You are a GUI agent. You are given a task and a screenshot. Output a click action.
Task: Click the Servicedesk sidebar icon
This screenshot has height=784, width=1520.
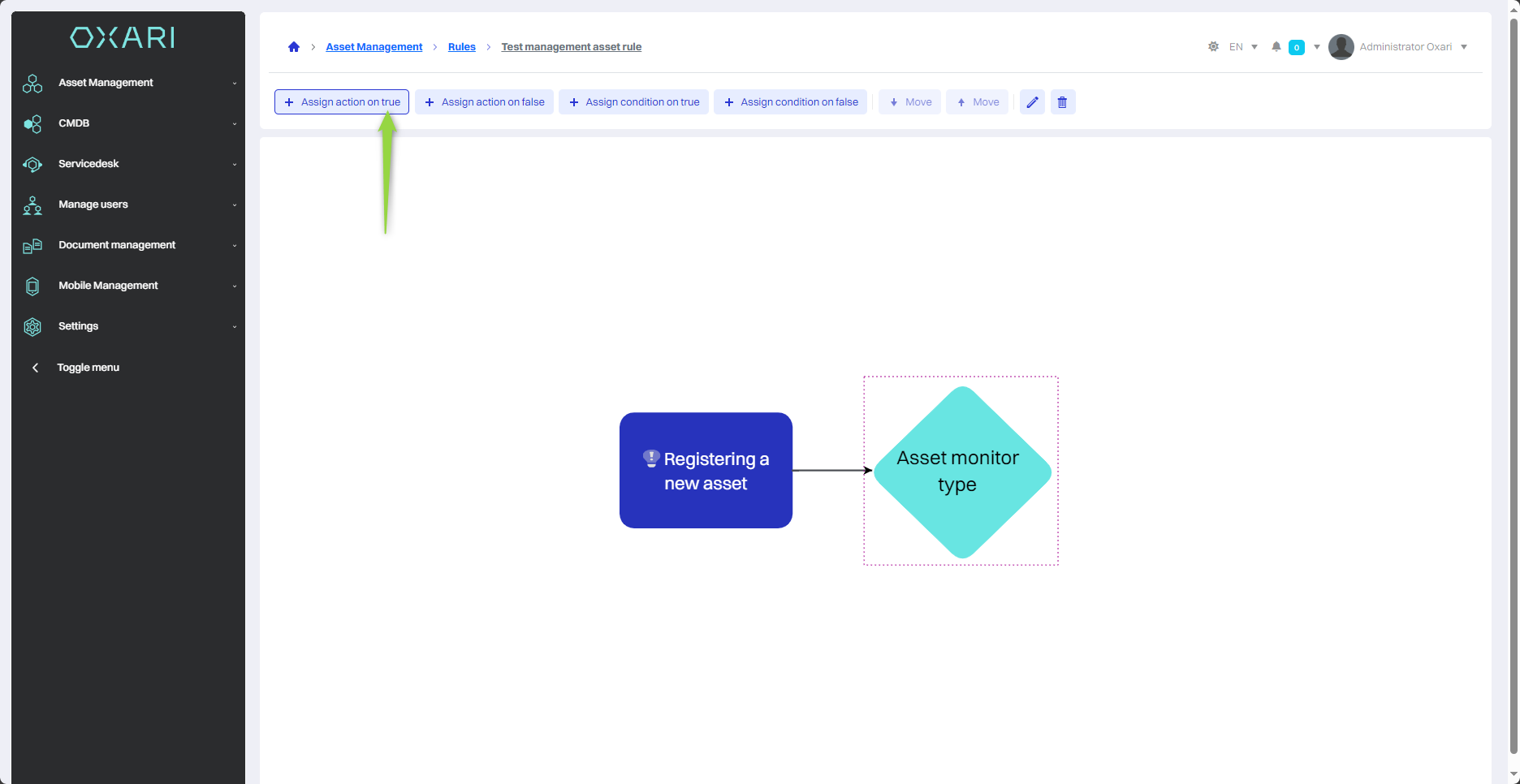click(32, 164)
